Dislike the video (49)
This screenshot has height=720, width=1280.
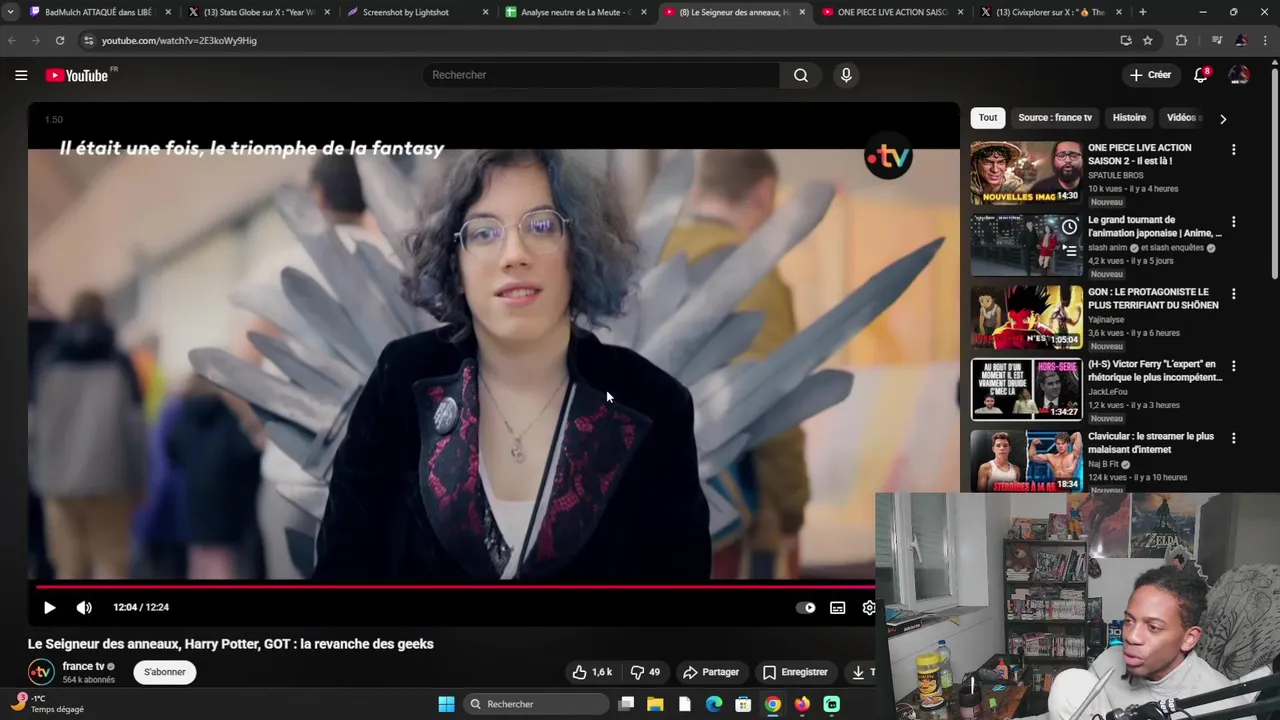point(645,672)
